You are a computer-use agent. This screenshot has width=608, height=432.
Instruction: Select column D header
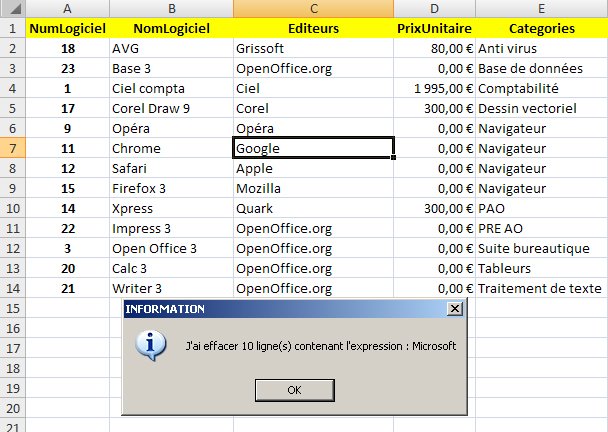tap(434, 9)
